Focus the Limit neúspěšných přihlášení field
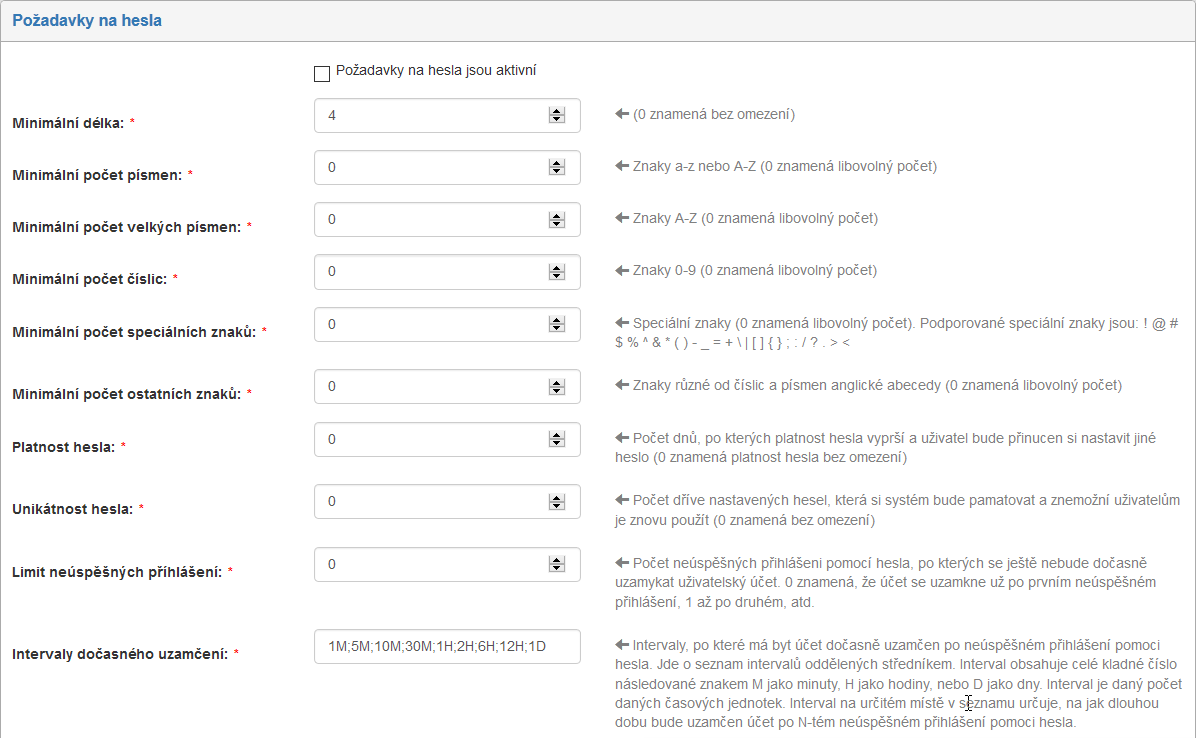This screenshot has width=1196, height=738. 430,564
